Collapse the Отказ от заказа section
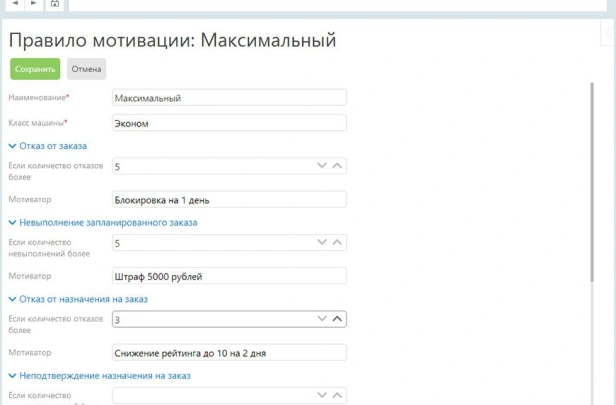The image size is (616, 405). [x=12, y=146]
